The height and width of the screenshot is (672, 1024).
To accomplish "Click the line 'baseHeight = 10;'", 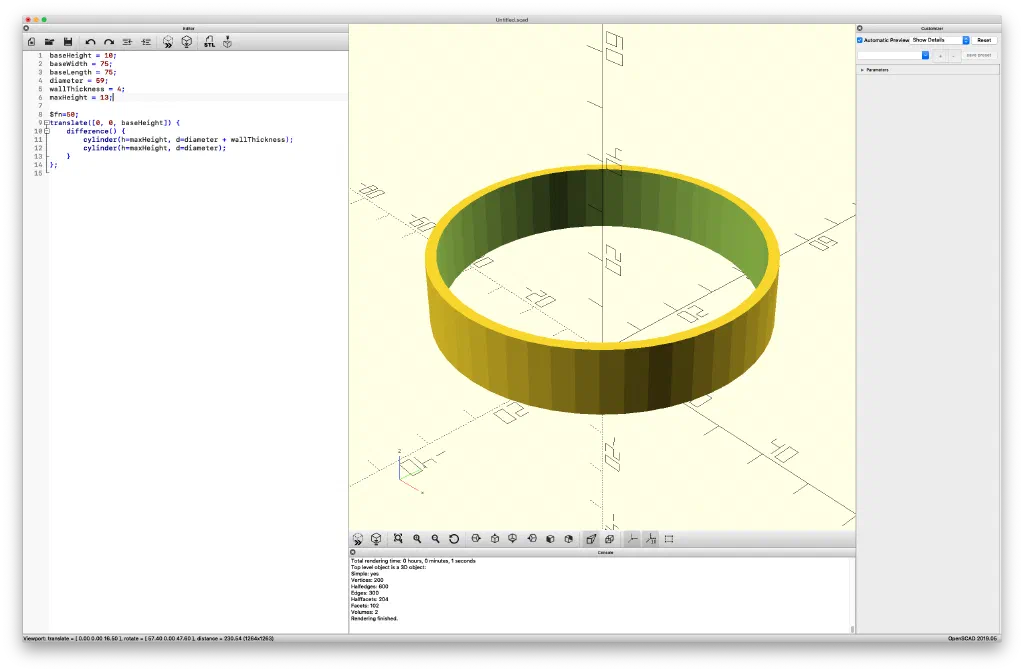I will 83,56.
